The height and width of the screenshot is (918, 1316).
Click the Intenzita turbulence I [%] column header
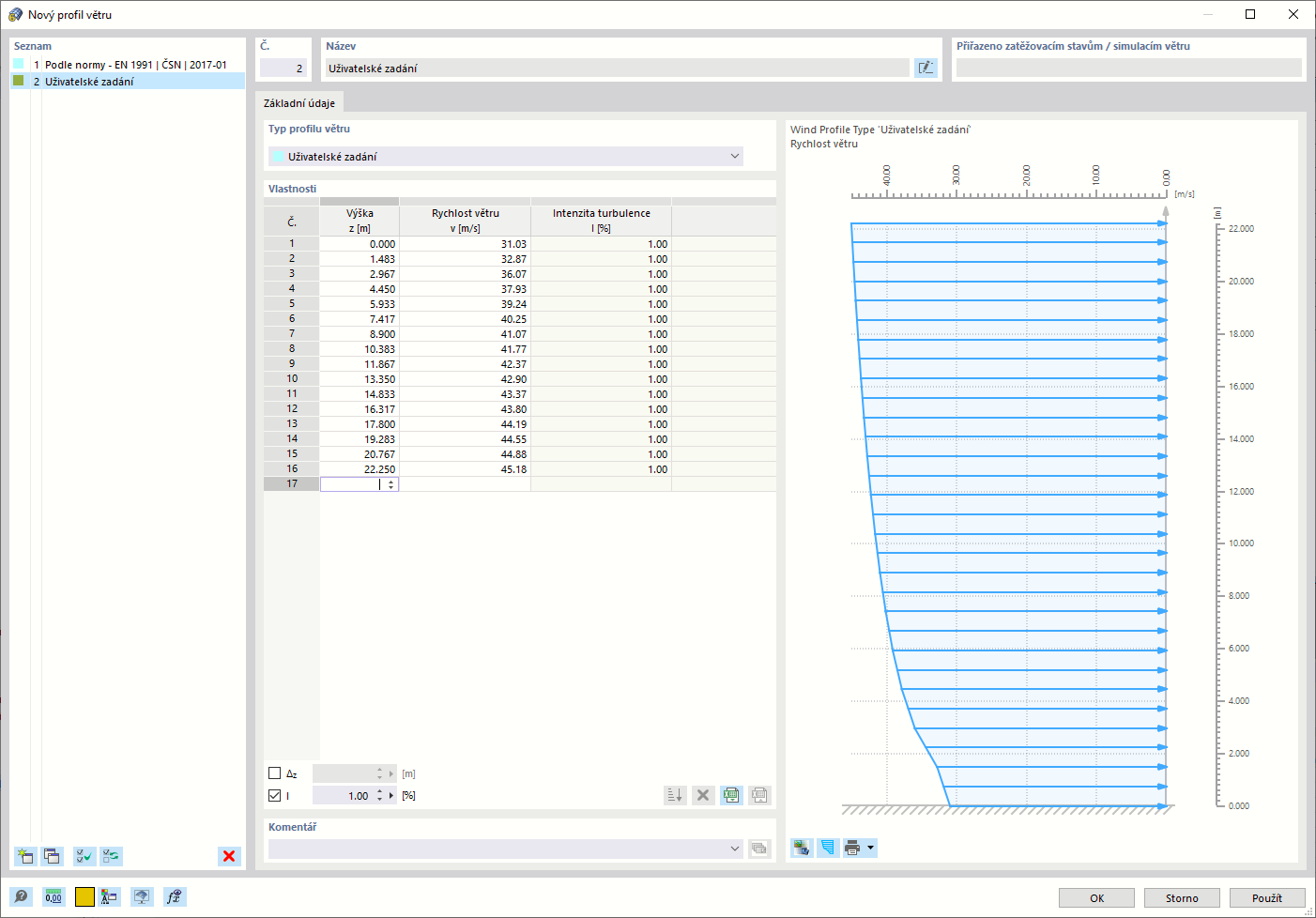pos(601,221)
